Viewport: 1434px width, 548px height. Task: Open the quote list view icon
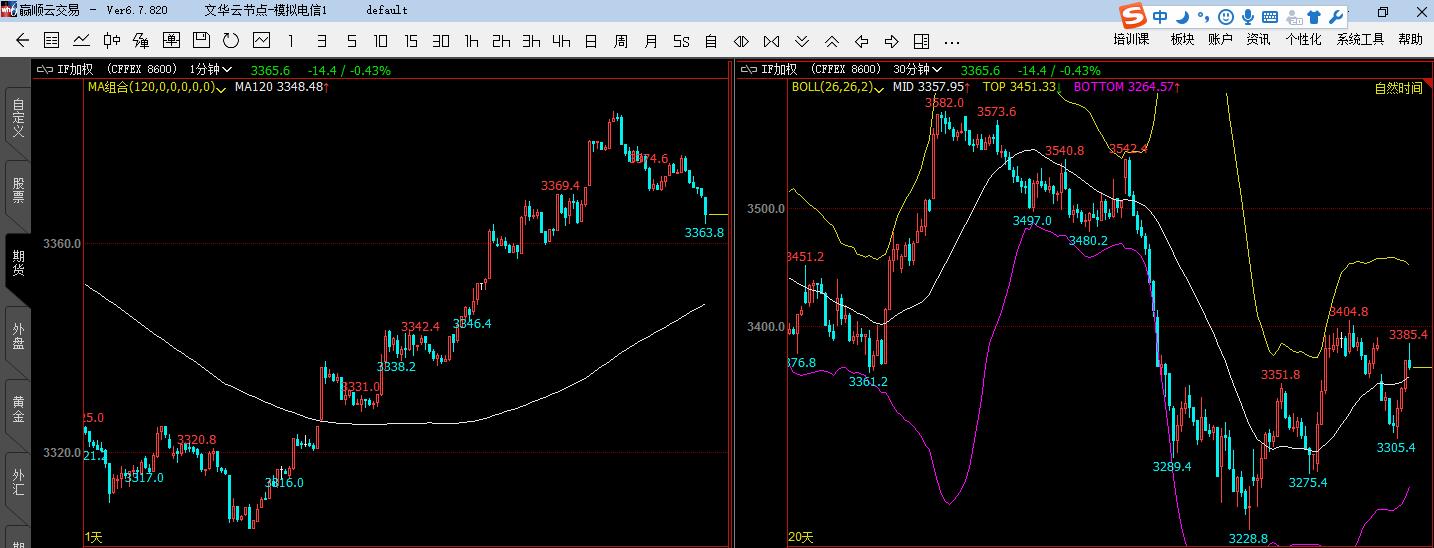tap(52, 41)
